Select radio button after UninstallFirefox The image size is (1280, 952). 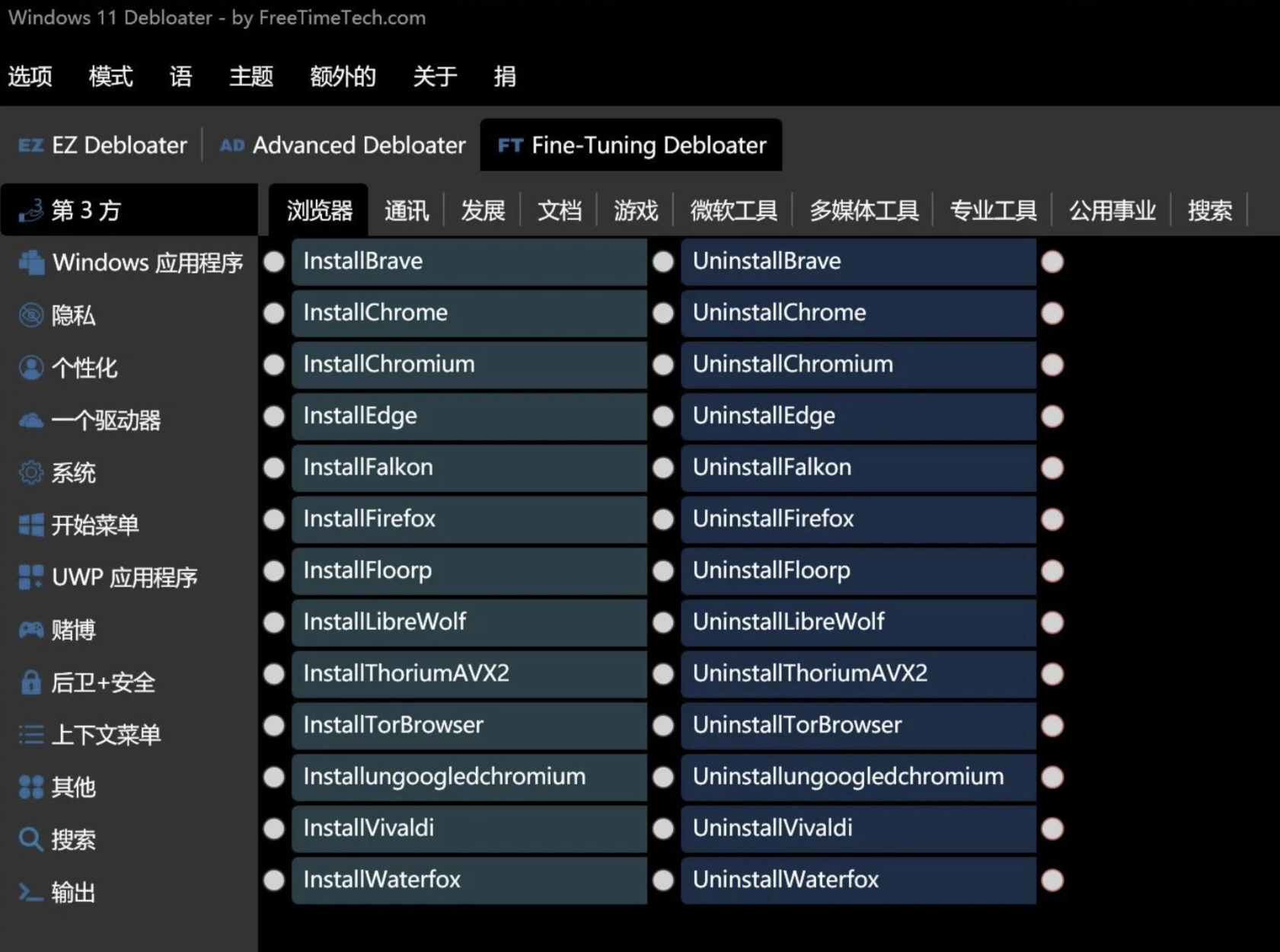coord(1052,519)
